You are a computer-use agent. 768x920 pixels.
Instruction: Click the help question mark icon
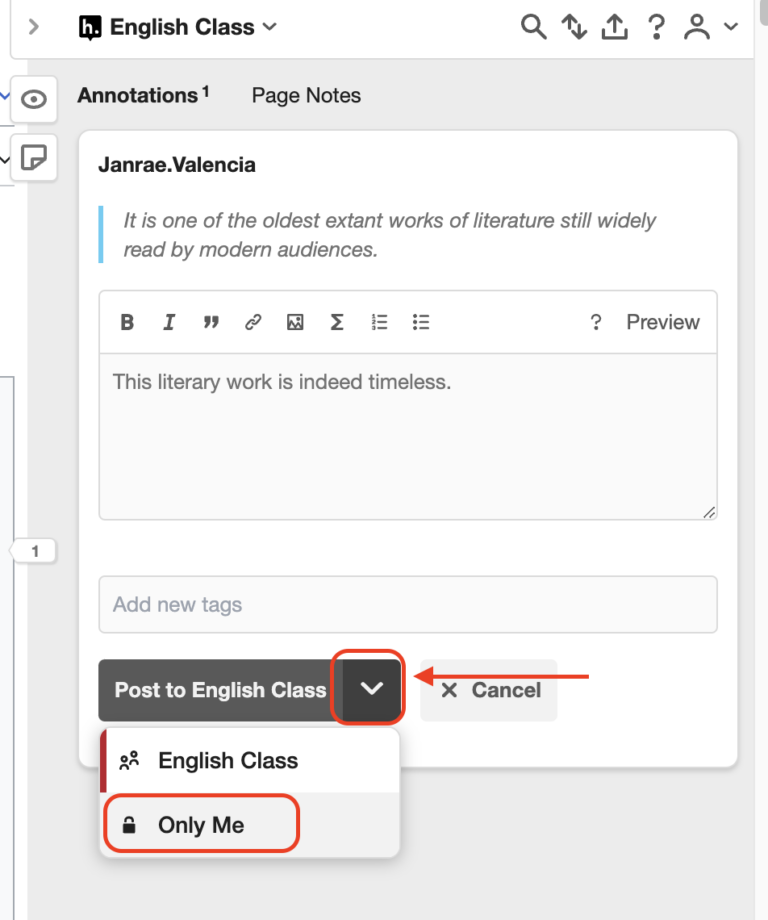655,27
